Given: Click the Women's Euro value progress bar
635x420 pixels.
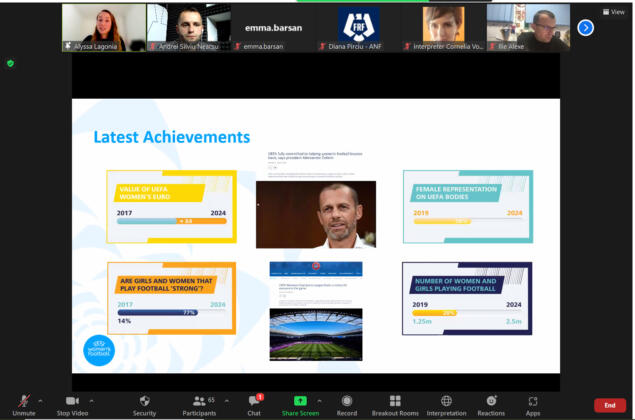Looking at the screenshot, I should (172, 221).
